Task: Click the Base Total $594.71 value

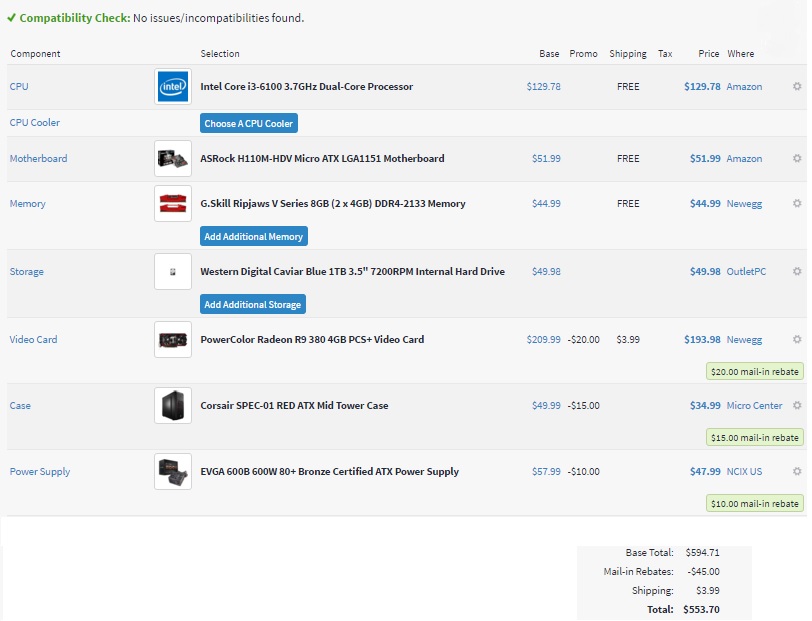Action: [x=703, y=553]
